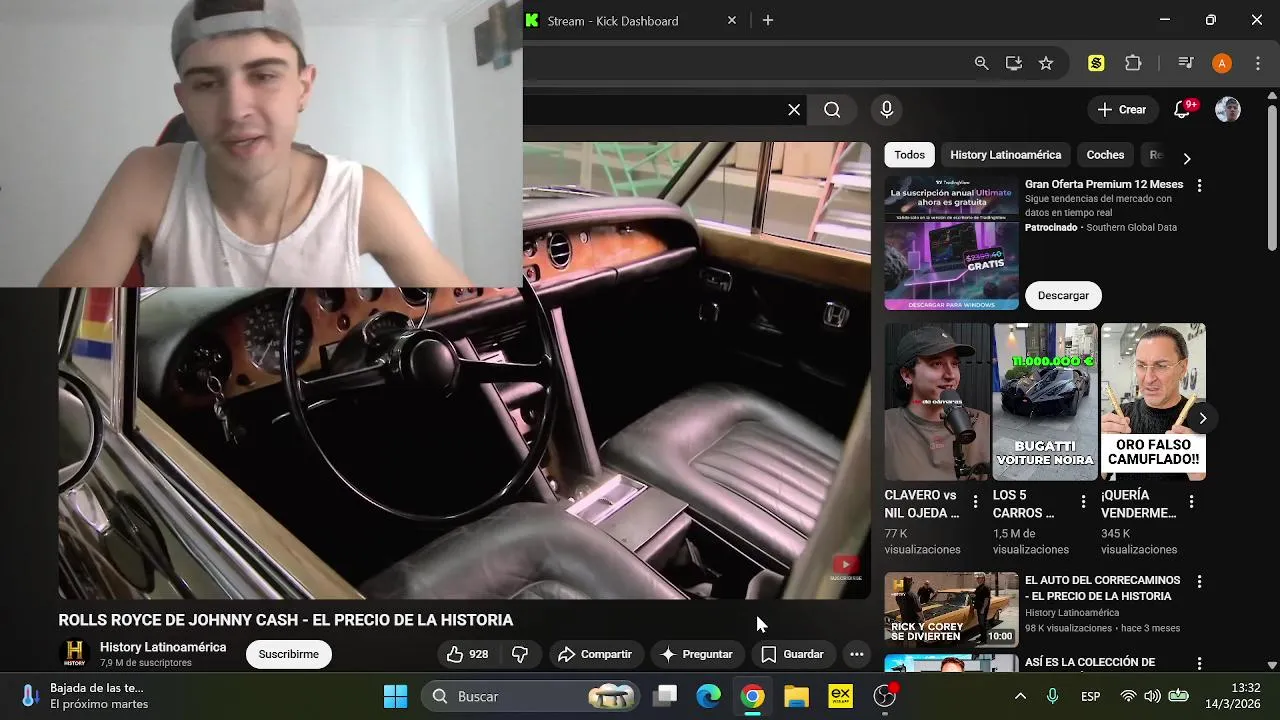Click the system tray microphone icon

pyautogui.click(x=1052, y=696)
